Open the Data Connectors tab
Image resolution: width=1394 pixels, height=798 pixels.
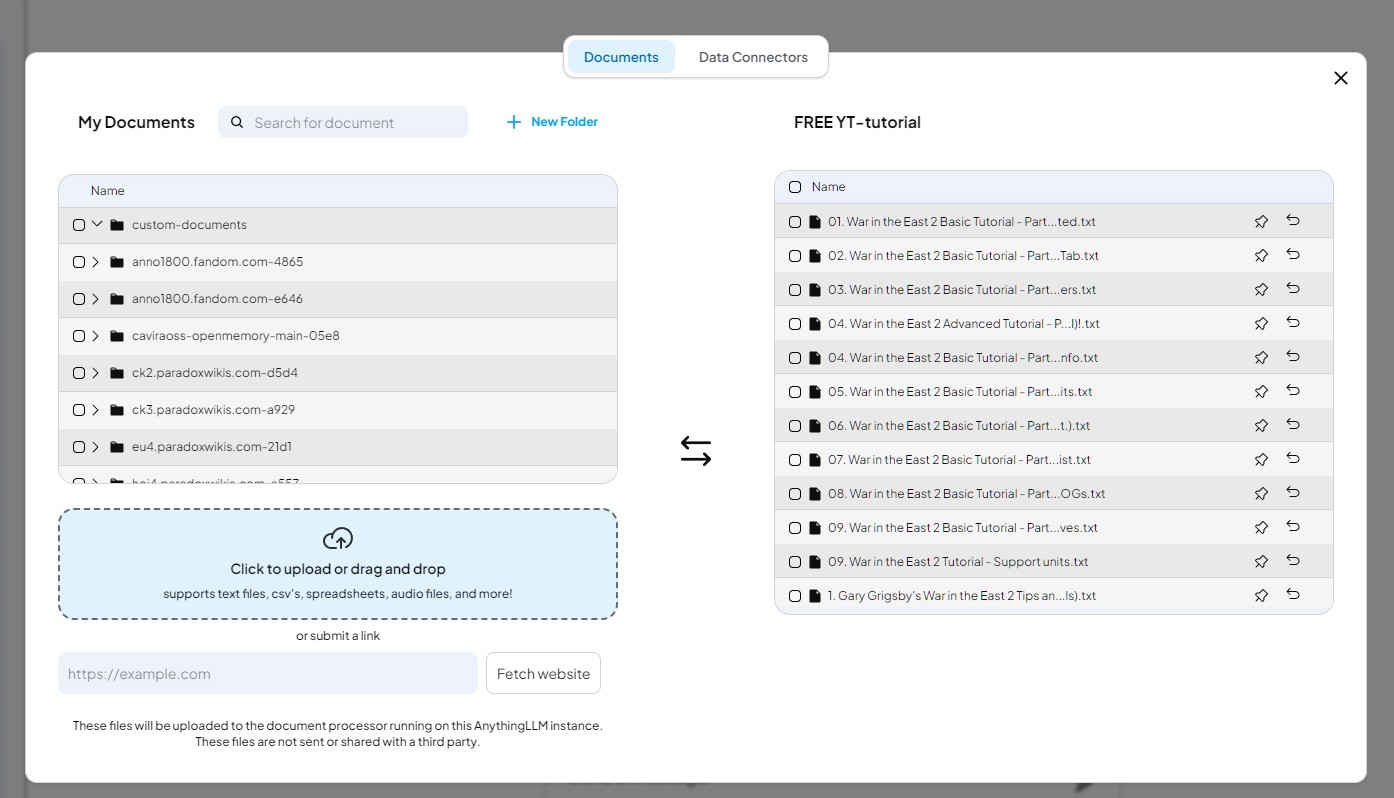click(x=753, y=57)
